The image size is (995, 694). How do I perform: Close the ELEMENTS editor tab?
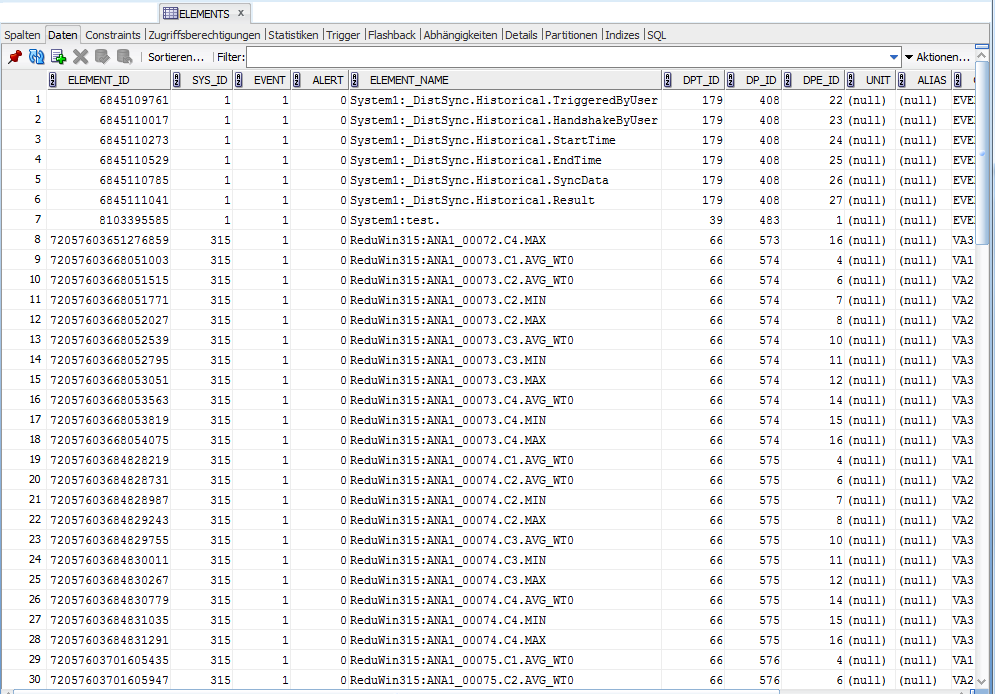pyautogui.click(x=241, y=13)
